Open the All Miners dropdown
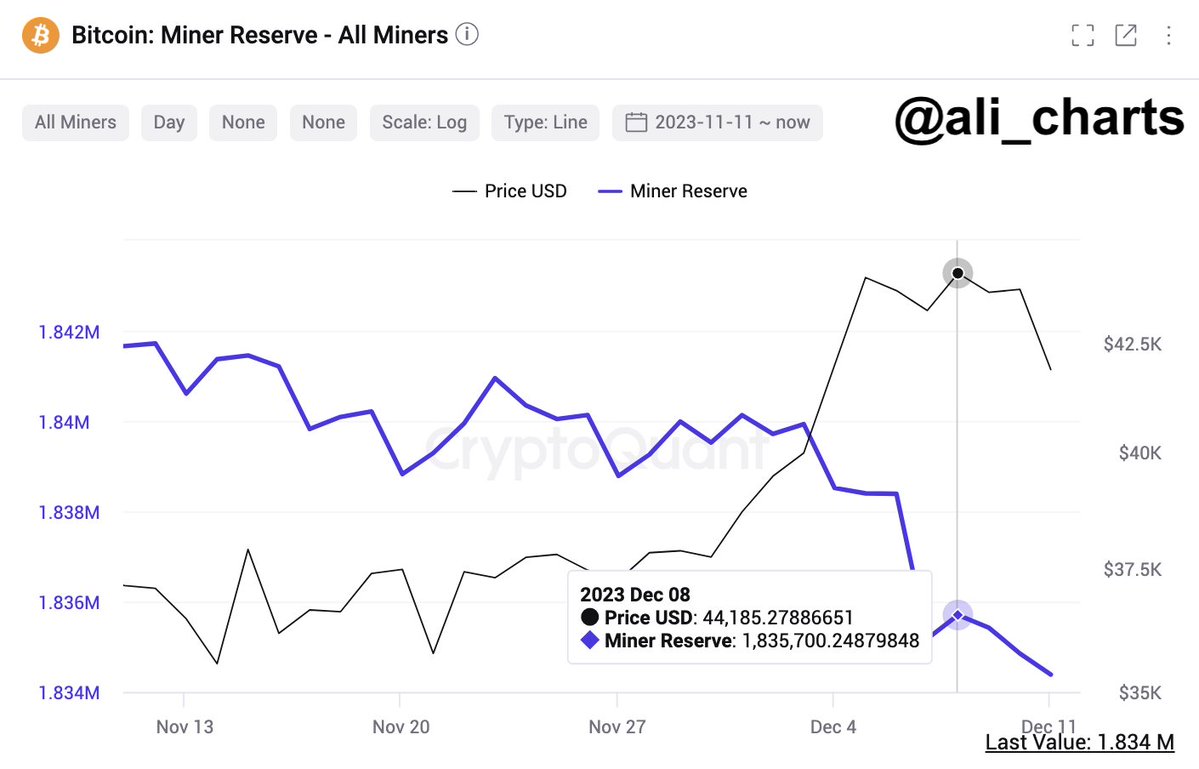This screenshot has height=769, width=1199. (x=76, y=122)
